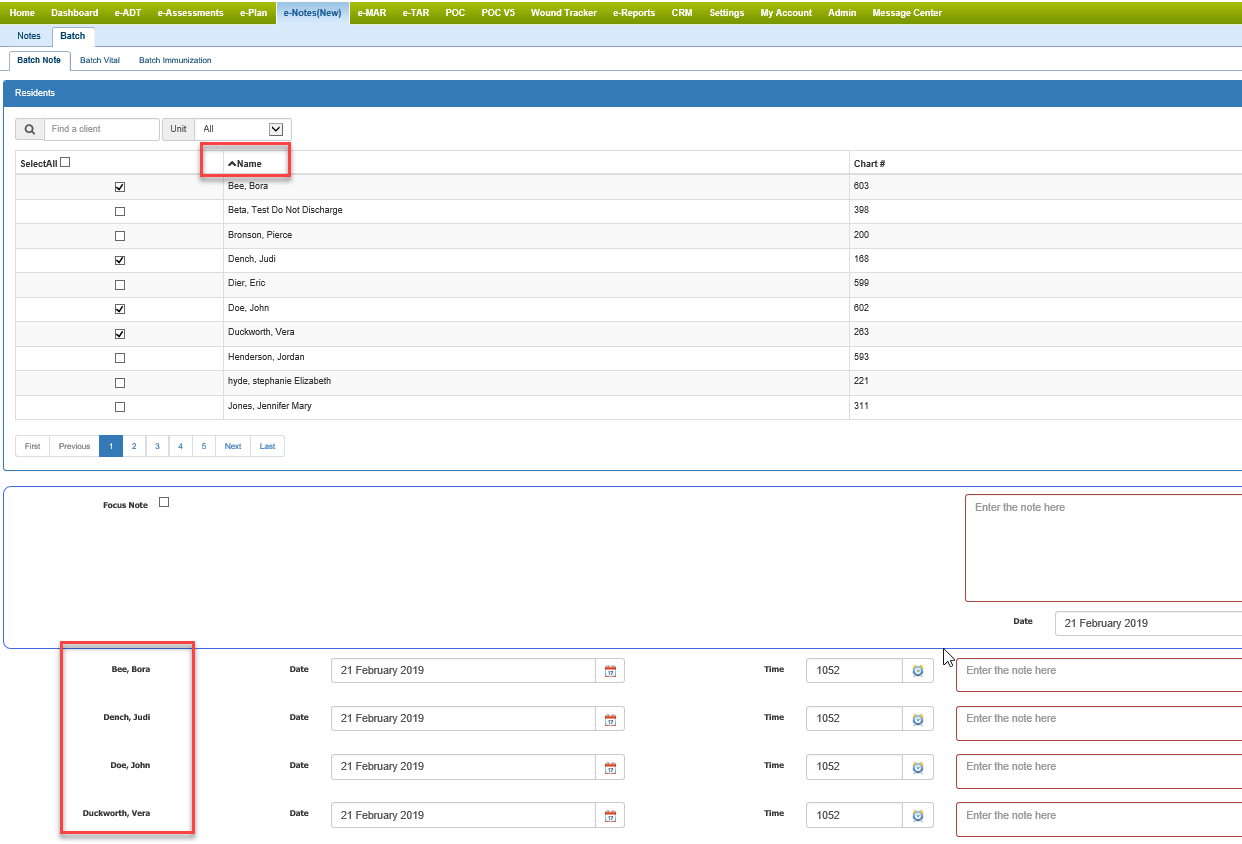Switch to Batch Vital sub-tab

[100, 60]
